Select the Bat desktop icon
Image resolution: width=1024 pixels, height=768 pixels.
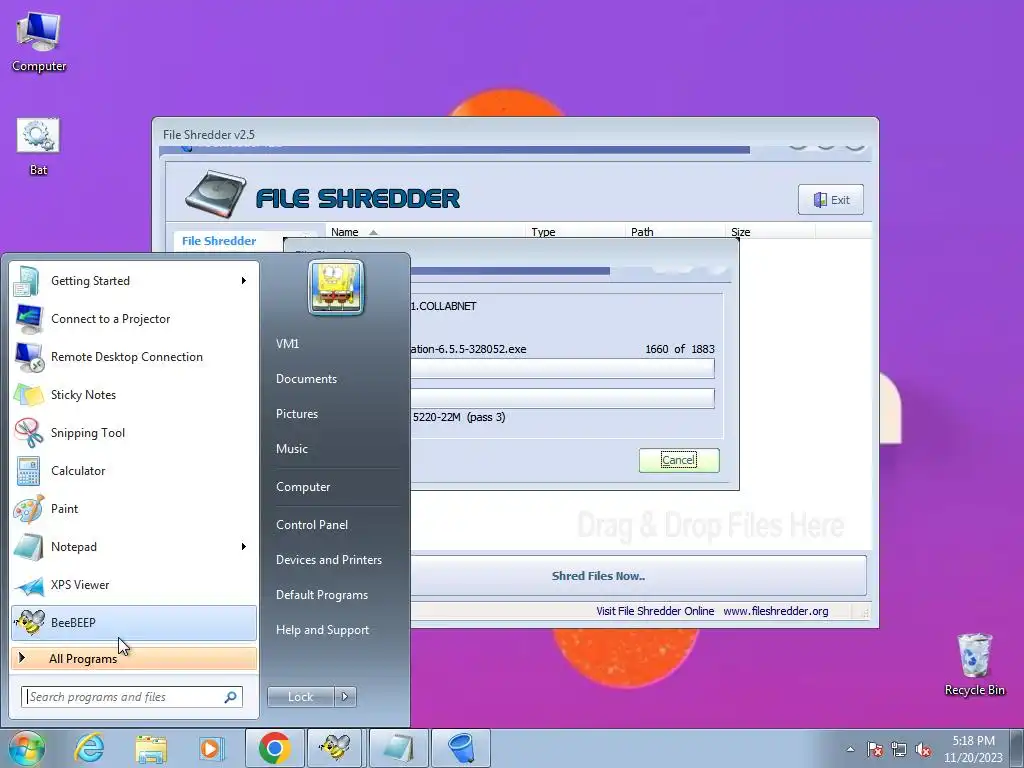(38, 146)
